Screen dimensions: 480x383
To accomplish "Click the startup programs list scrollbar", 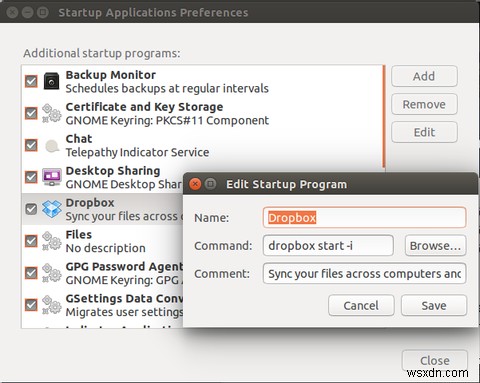I will point(384,117).
